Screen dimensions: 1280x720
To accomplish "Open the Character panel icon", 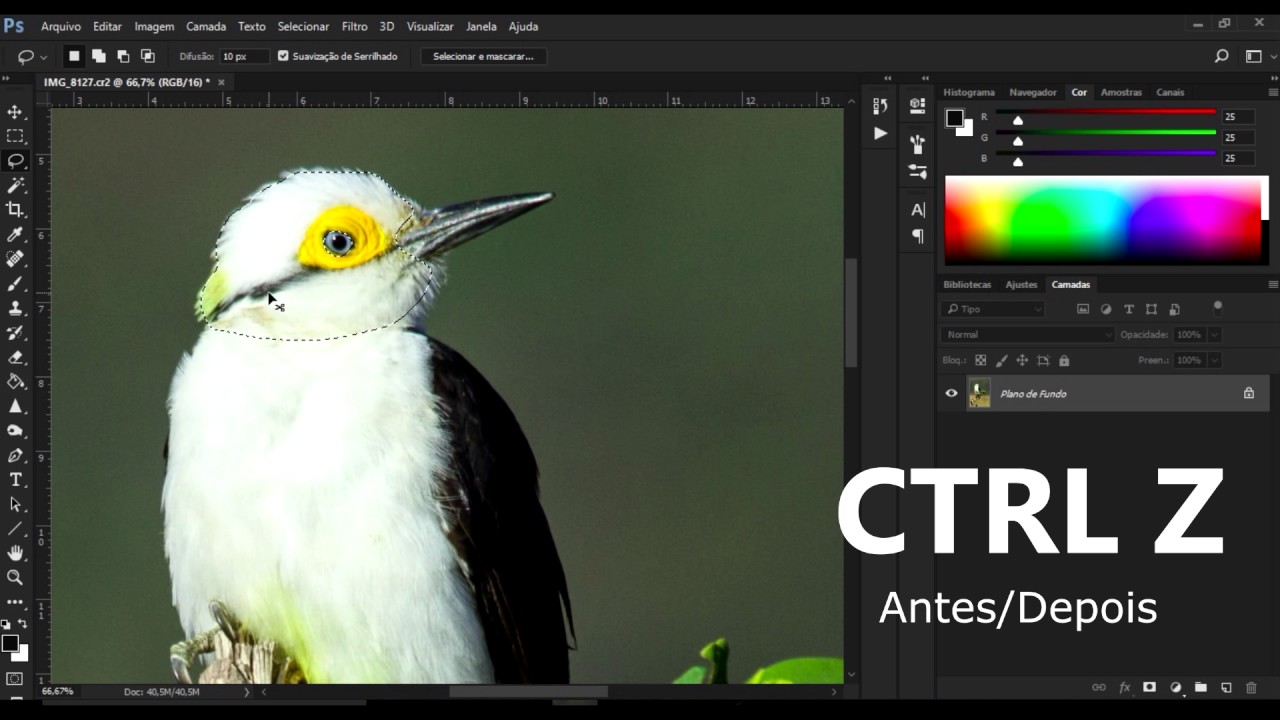I will [918, 209].
